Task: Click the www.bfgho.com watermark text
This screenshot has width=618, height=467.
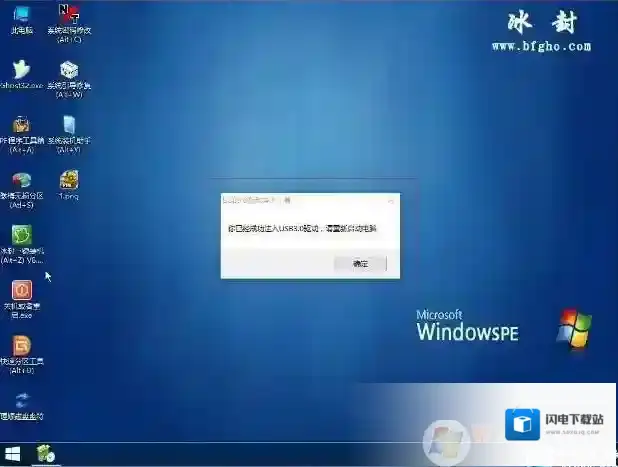Action: click(540, 46)
